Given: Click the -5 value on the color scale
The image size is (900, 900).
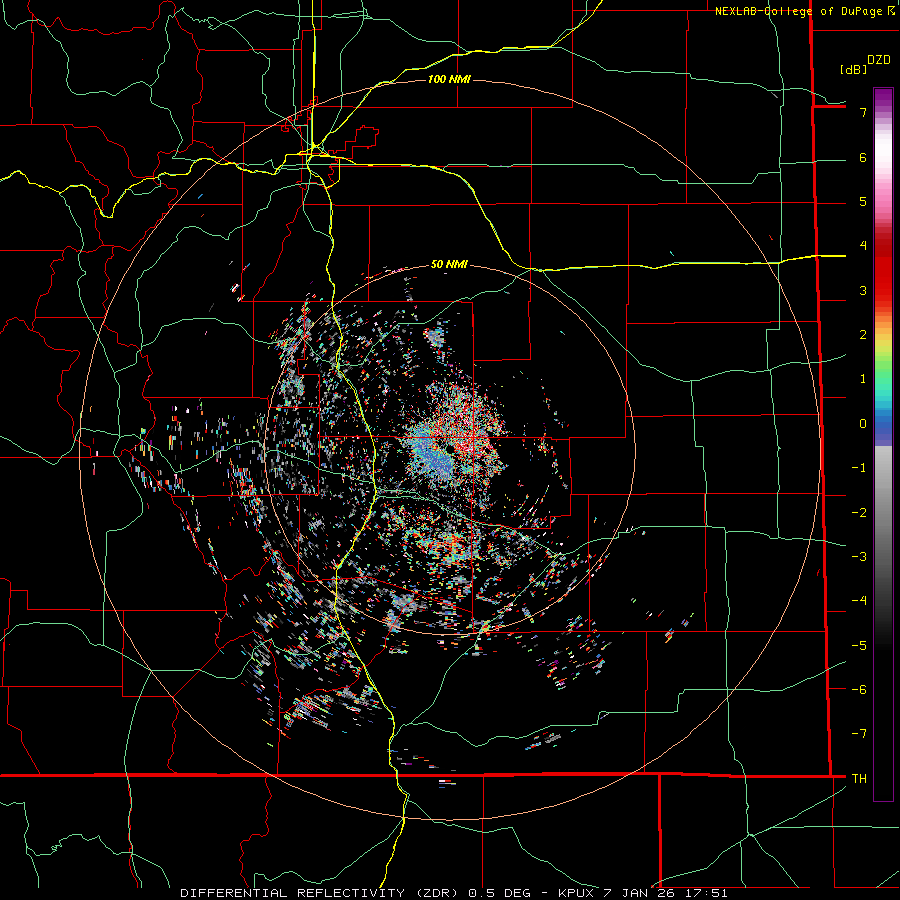Looking at the screenshot, I should [x=859, y=646].
